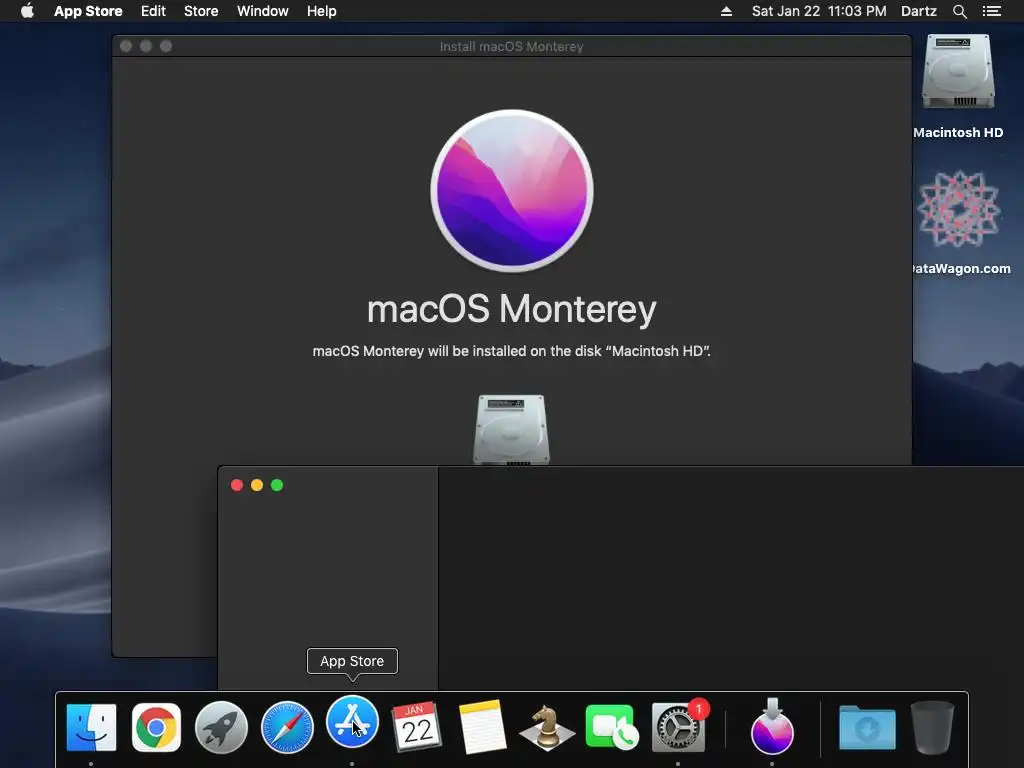This screenshot has height=768, width=1024.
Task: Click the date and time in menu bar
Action: [819, 11]
